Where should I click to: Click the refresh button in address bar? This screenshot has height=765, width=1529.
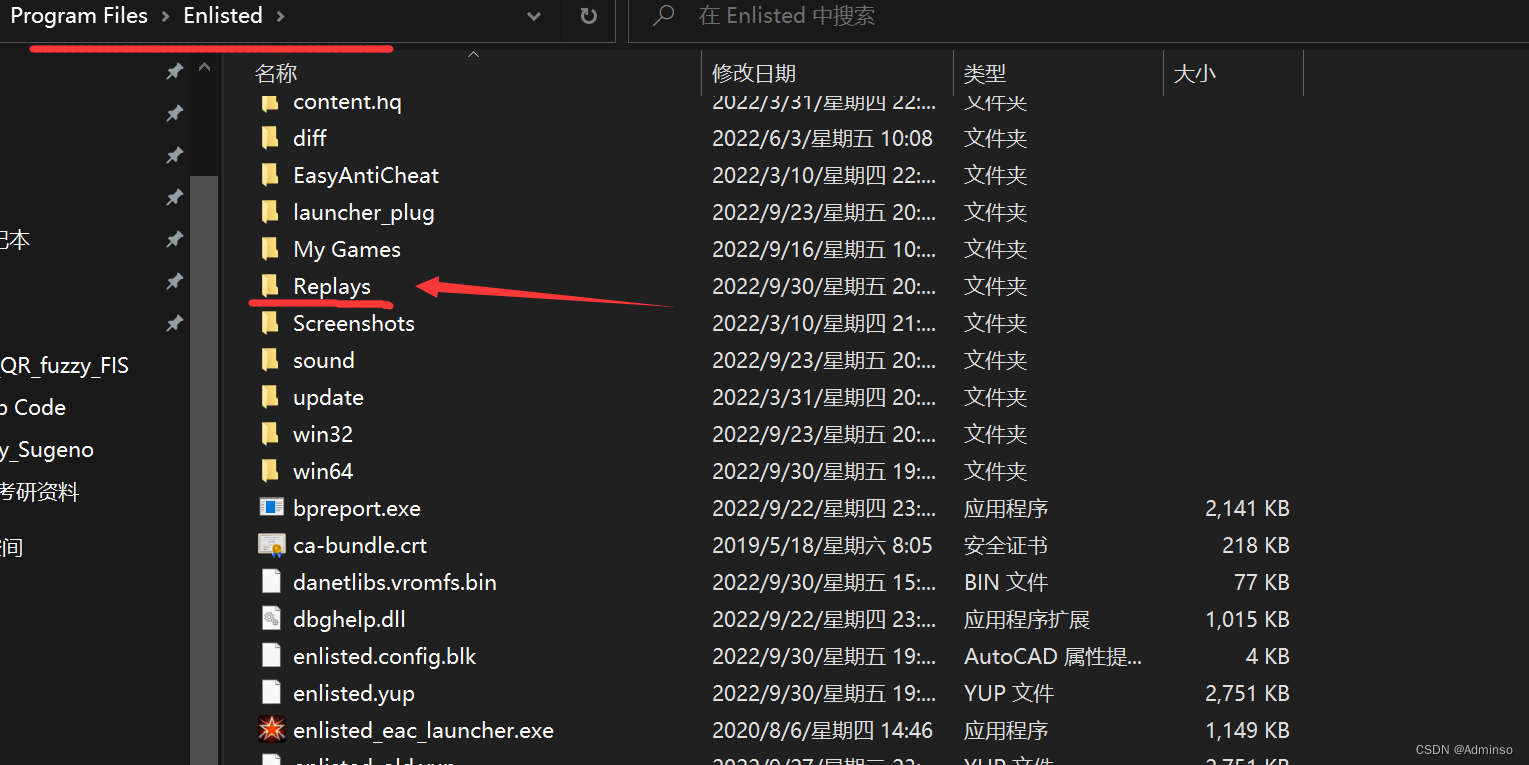(x=589, y=16)
